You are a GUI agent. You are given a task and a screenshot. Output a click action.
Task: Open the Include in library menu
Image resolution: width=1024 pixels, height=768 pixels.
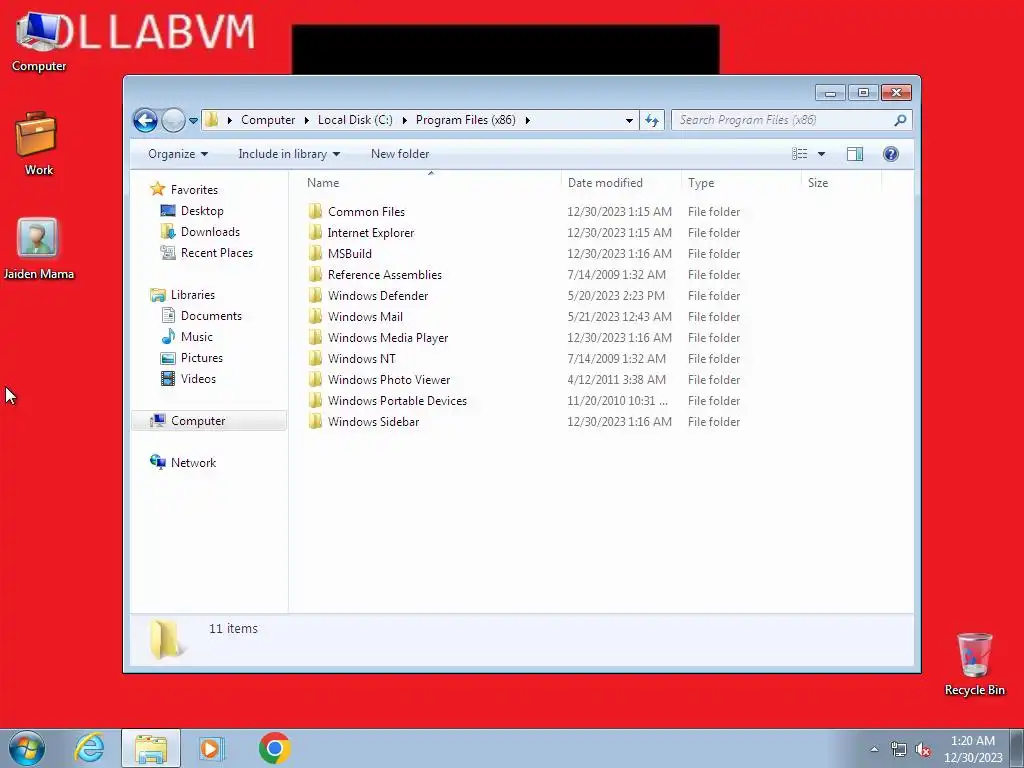[289, 154]
